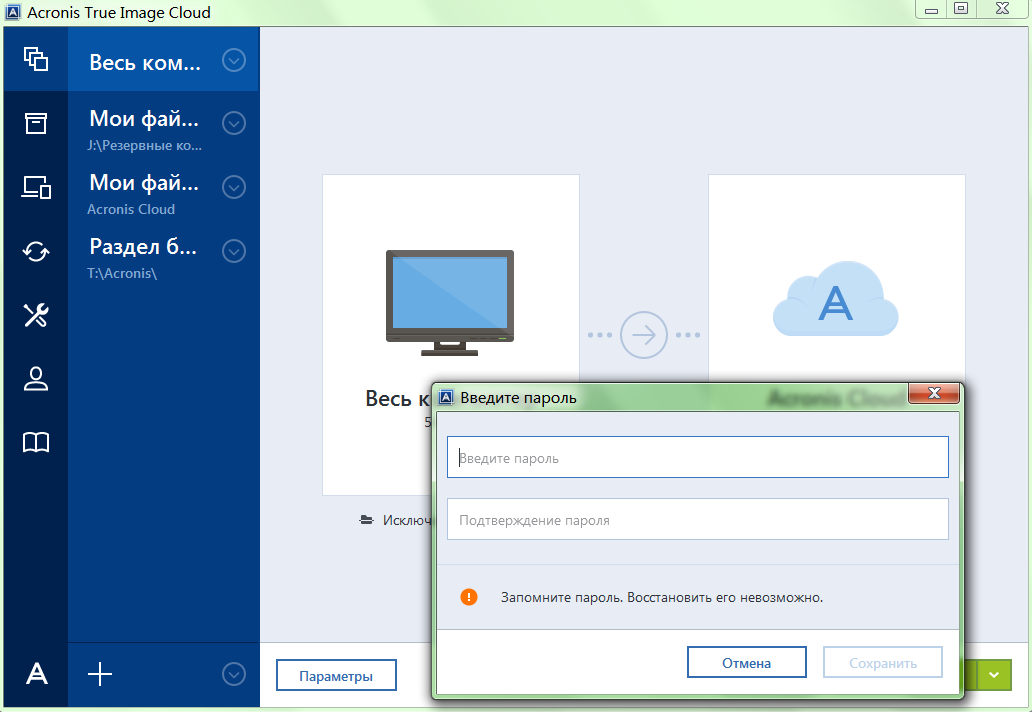Image resolution: width=1032 pixels, height=712 pixels.
Task: Open the Help book icon in sidebar
Action: tap(36, 442)
